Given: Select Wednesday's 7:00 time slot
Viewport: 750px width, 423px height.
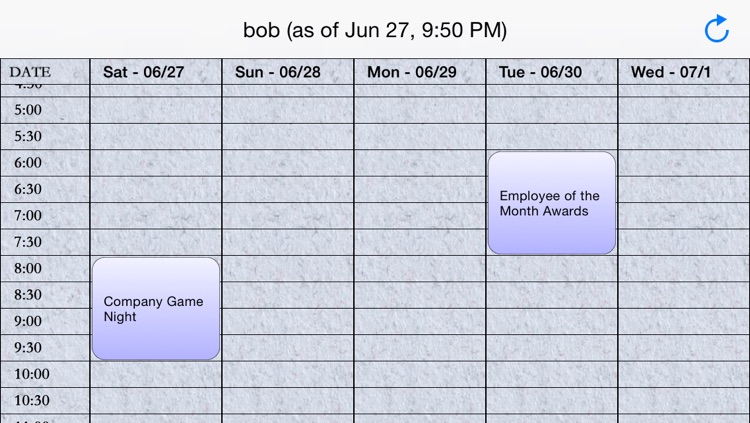Looking at the screenshot, I should coord(684,216).
